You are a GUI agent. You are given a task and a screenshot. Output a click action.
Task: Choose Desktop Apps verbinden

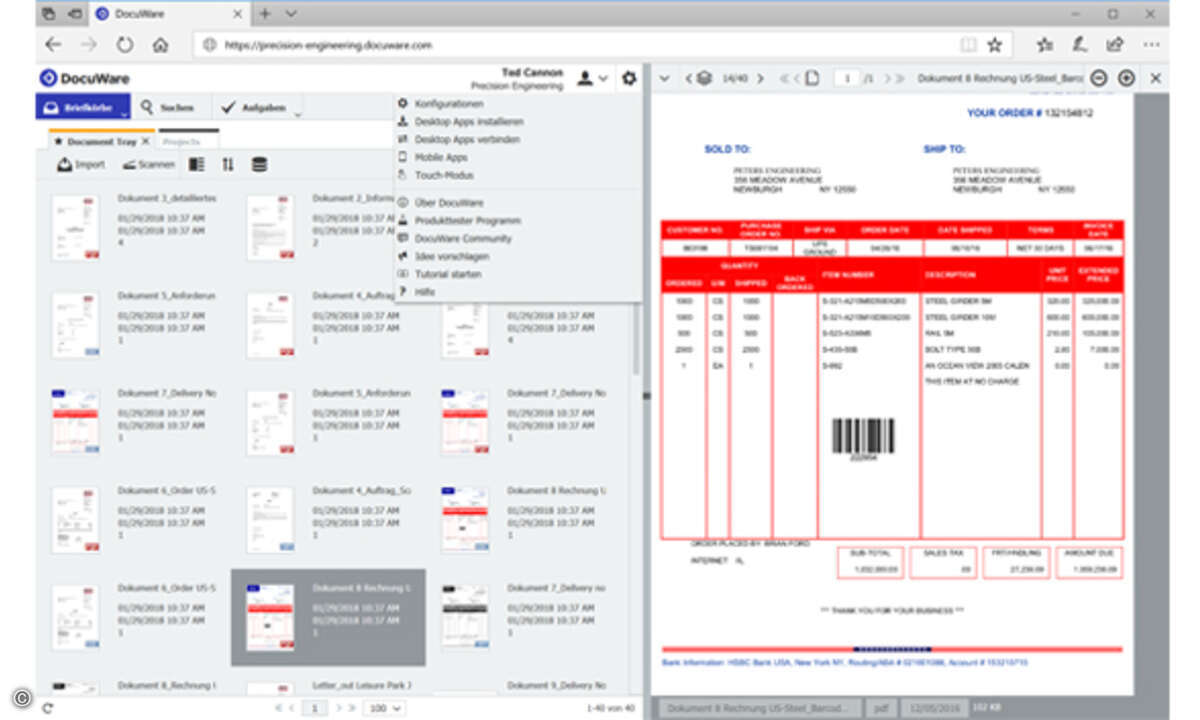(x=466, y=139)
